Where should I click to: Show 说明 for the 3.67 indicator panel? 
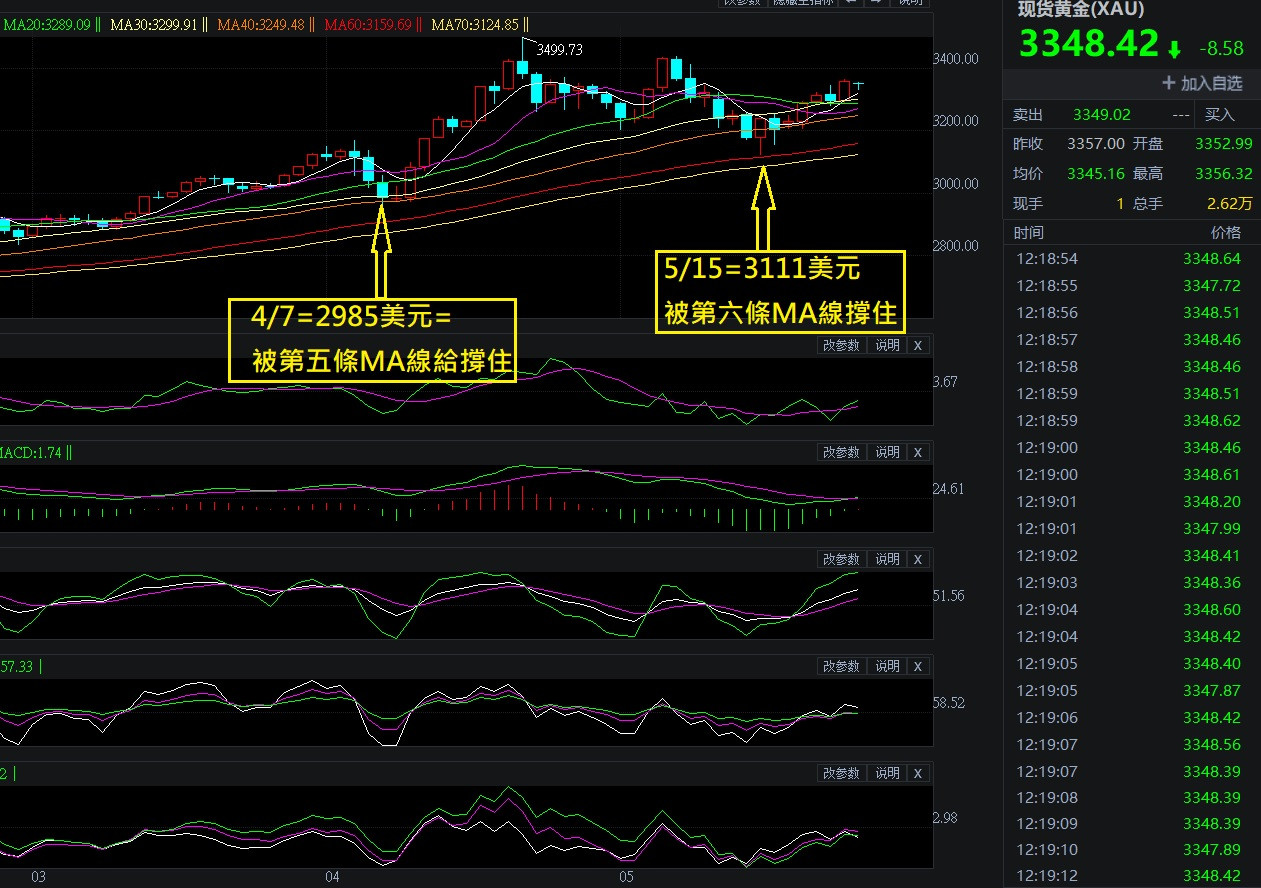point(887,345)
